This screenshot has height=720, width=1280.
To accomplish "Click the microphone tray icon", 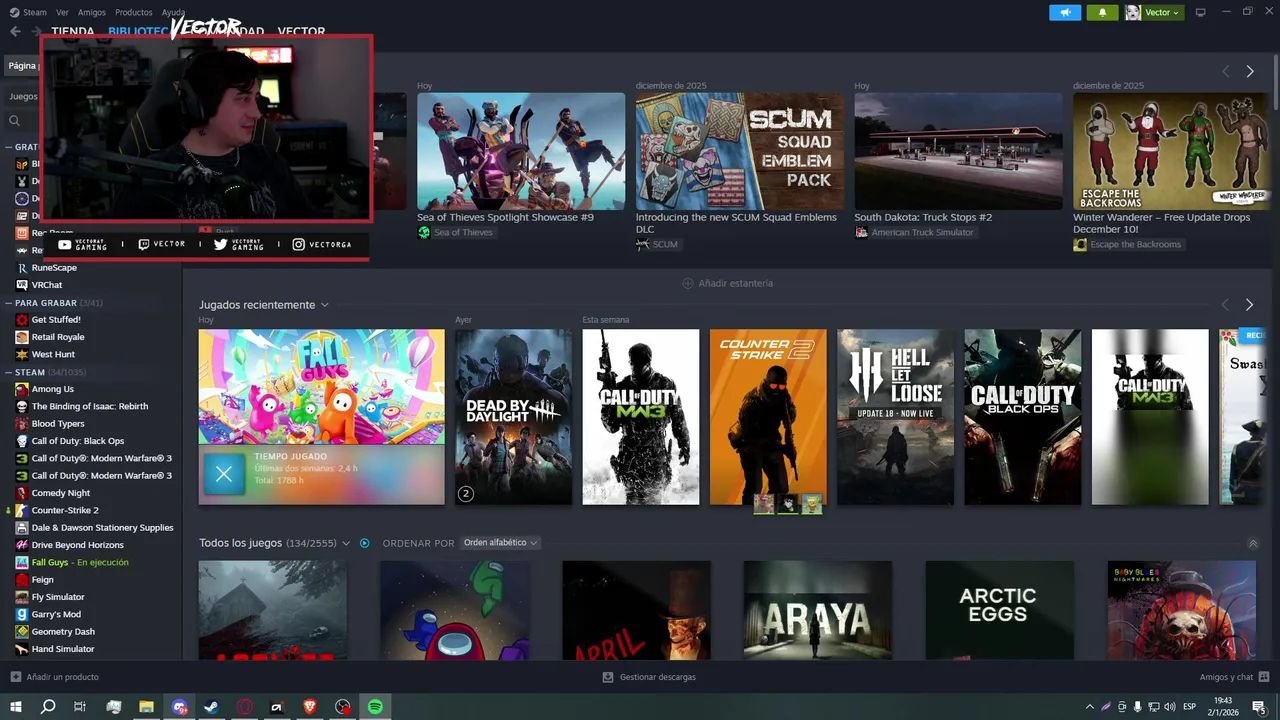I will pos(1137,707).
